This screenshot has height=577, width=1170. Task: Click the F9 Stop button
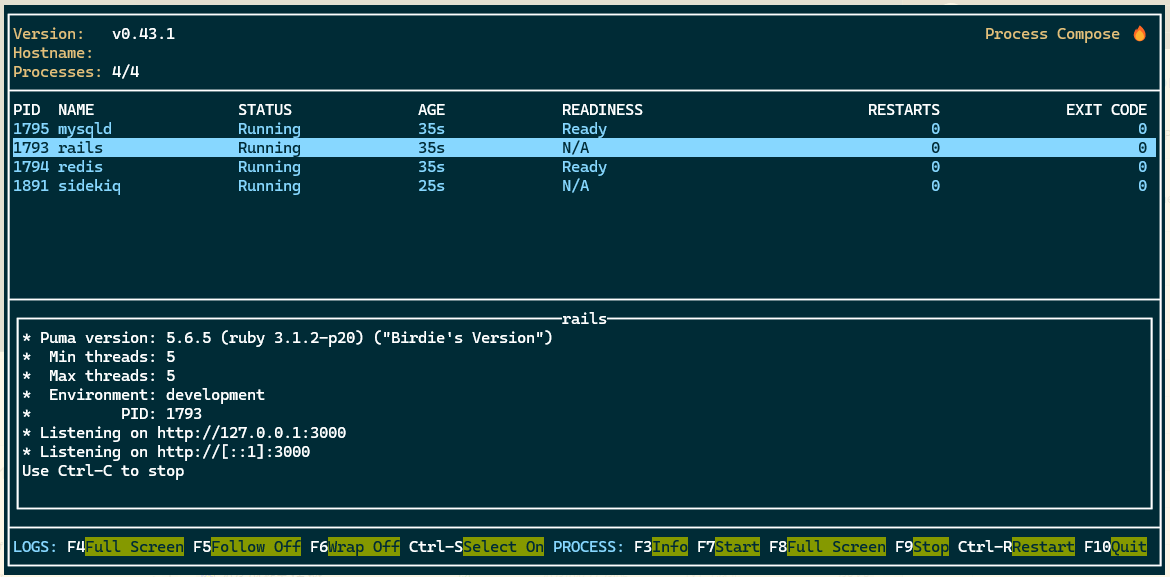[922, 546]
